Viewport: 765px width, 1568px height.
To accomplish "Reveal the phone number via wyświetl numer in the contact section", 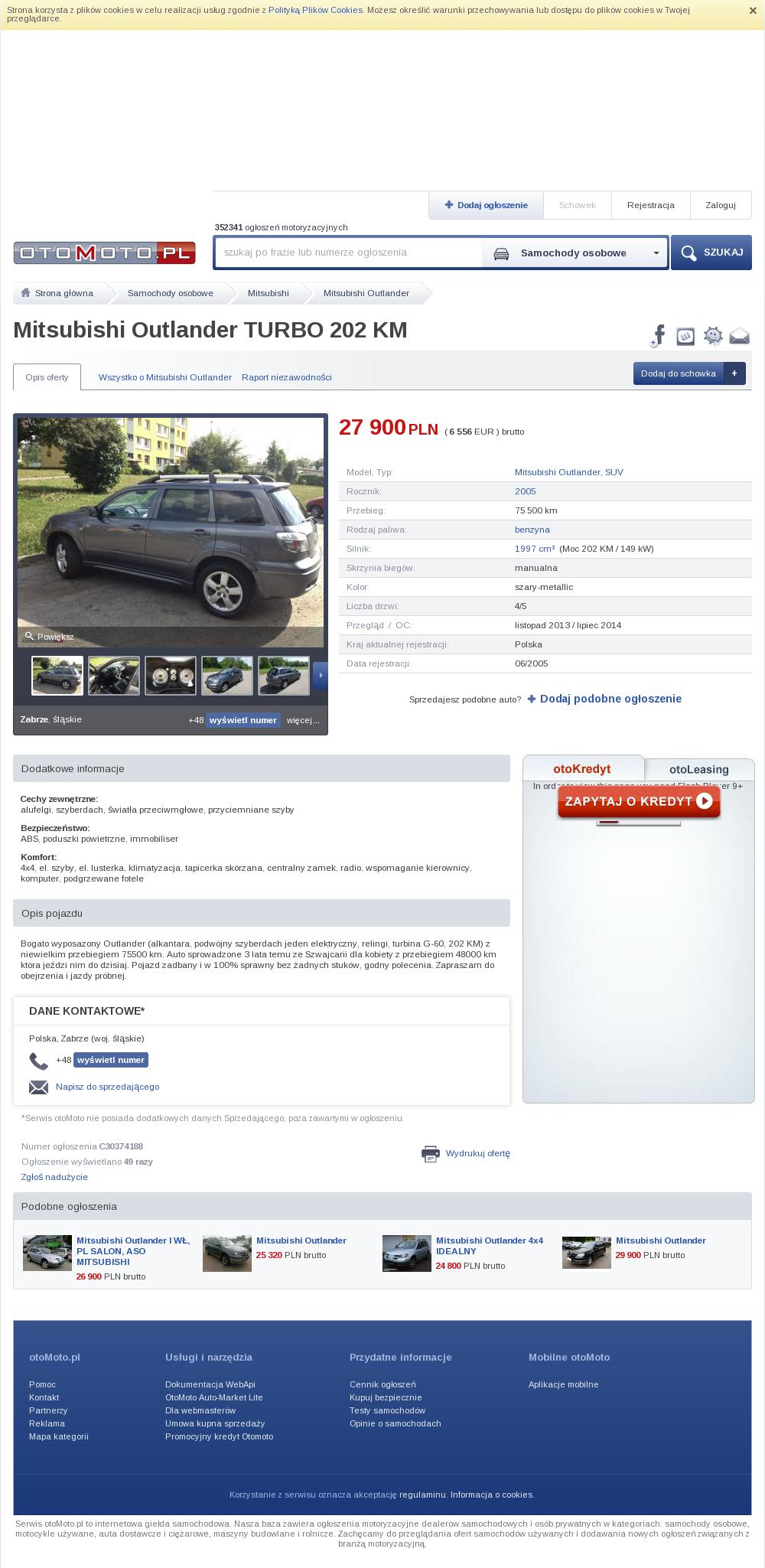I will (x=111, y=1060).
